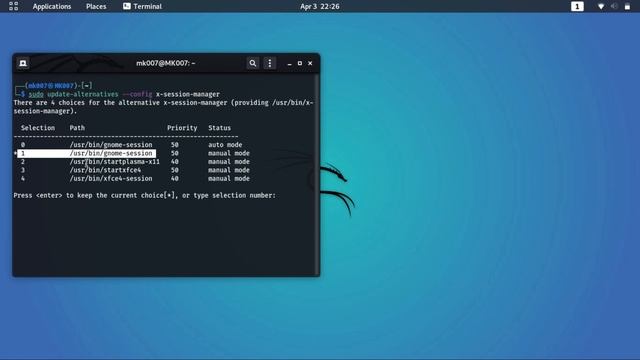The image size is (640, 360).
Task: Open the Activities overview grid icon
Action: click(13, 6)
